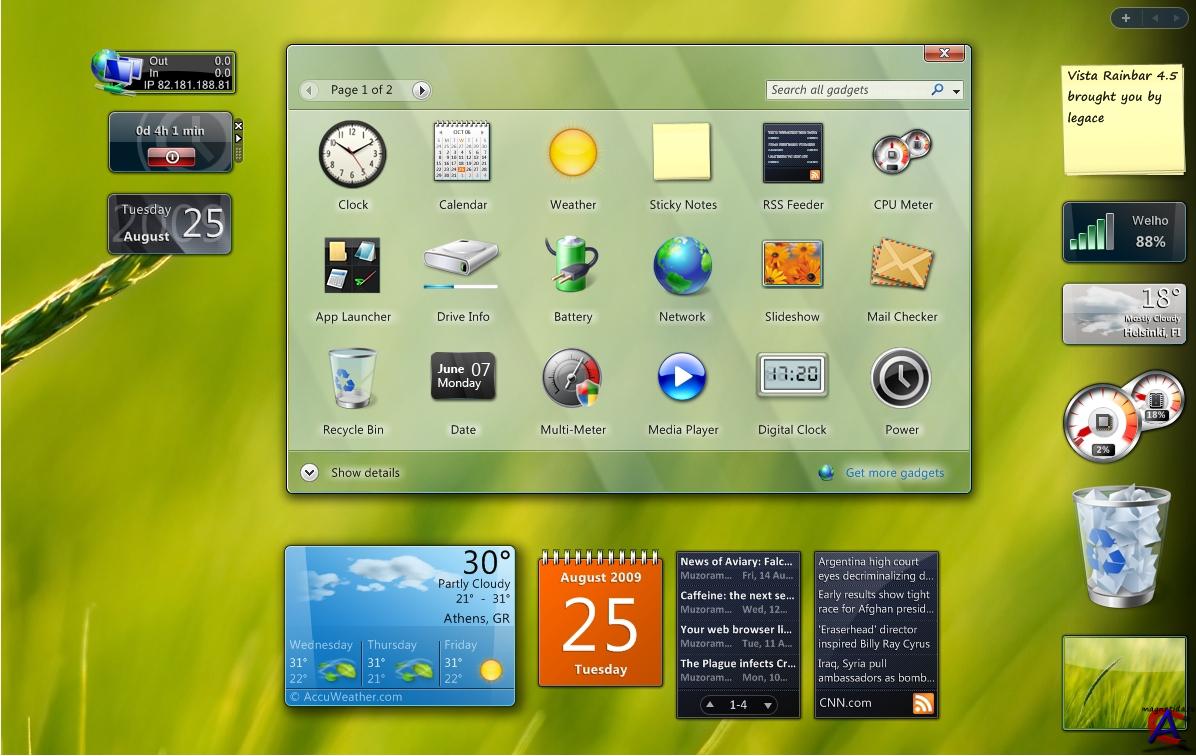Click the Recycle Bin gadget icon

coord(352,378)
